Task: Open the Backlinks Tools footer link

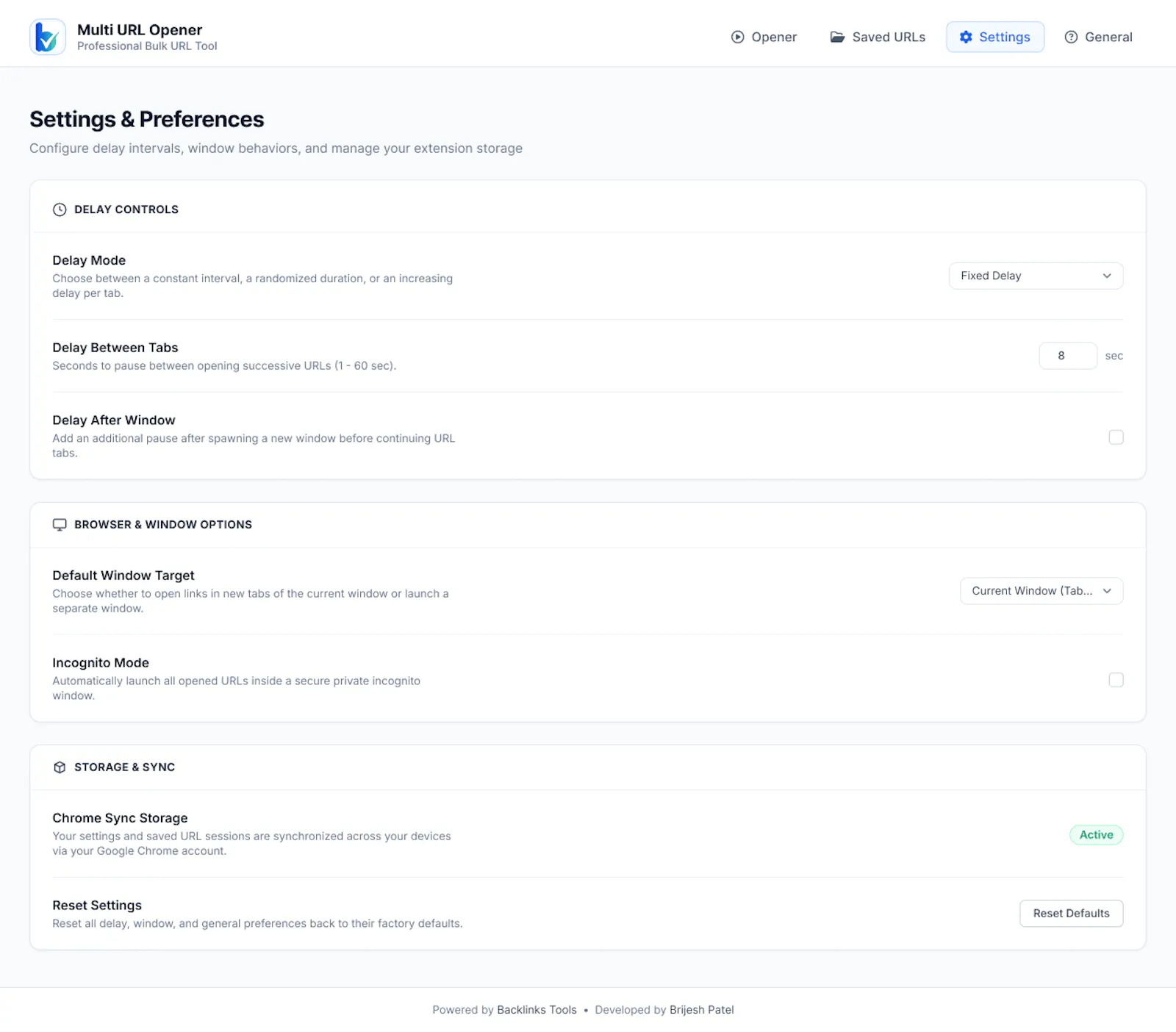Action: [537, 1010]
